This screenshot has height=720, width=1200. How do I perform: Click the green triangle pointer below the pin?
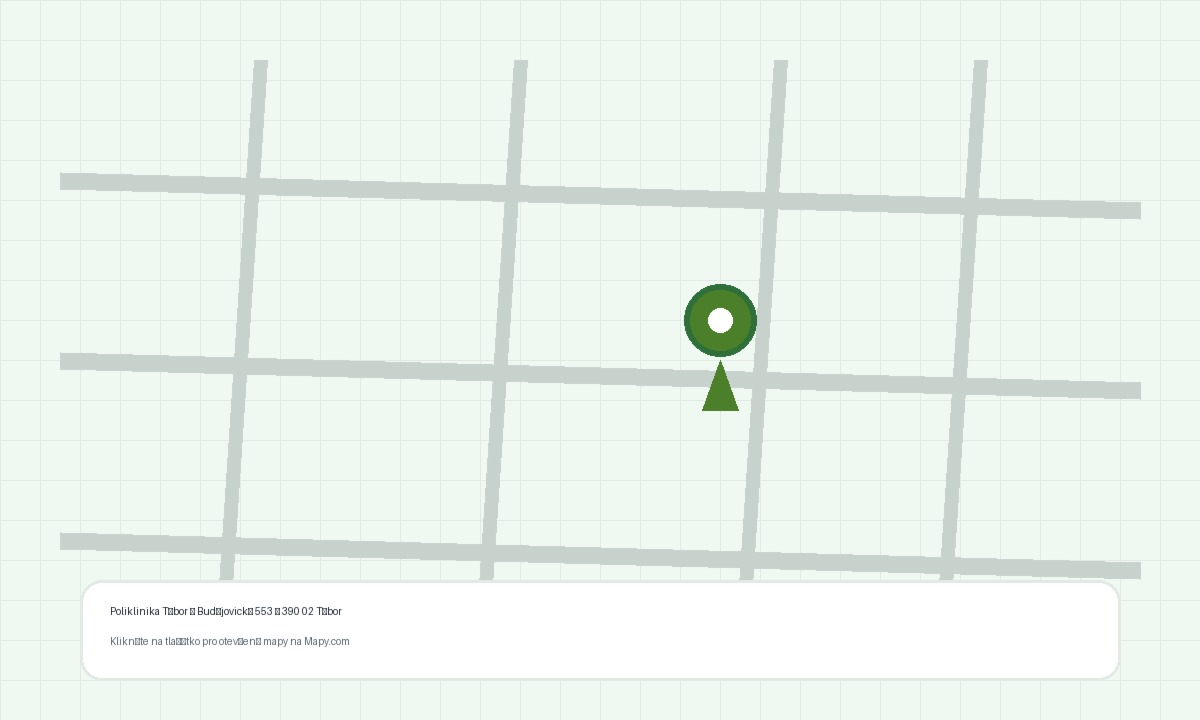pyautogui.click(x=720, y=392)
